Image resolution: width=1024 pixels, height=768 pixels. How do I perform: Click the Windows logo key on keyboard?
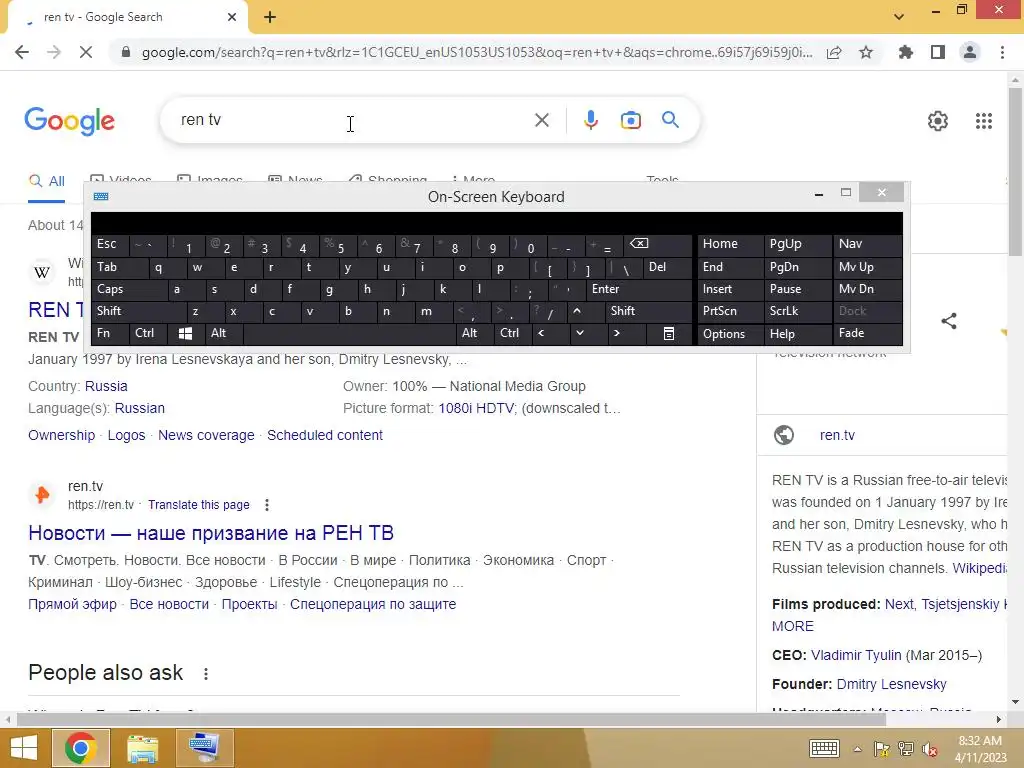point(185,334)
